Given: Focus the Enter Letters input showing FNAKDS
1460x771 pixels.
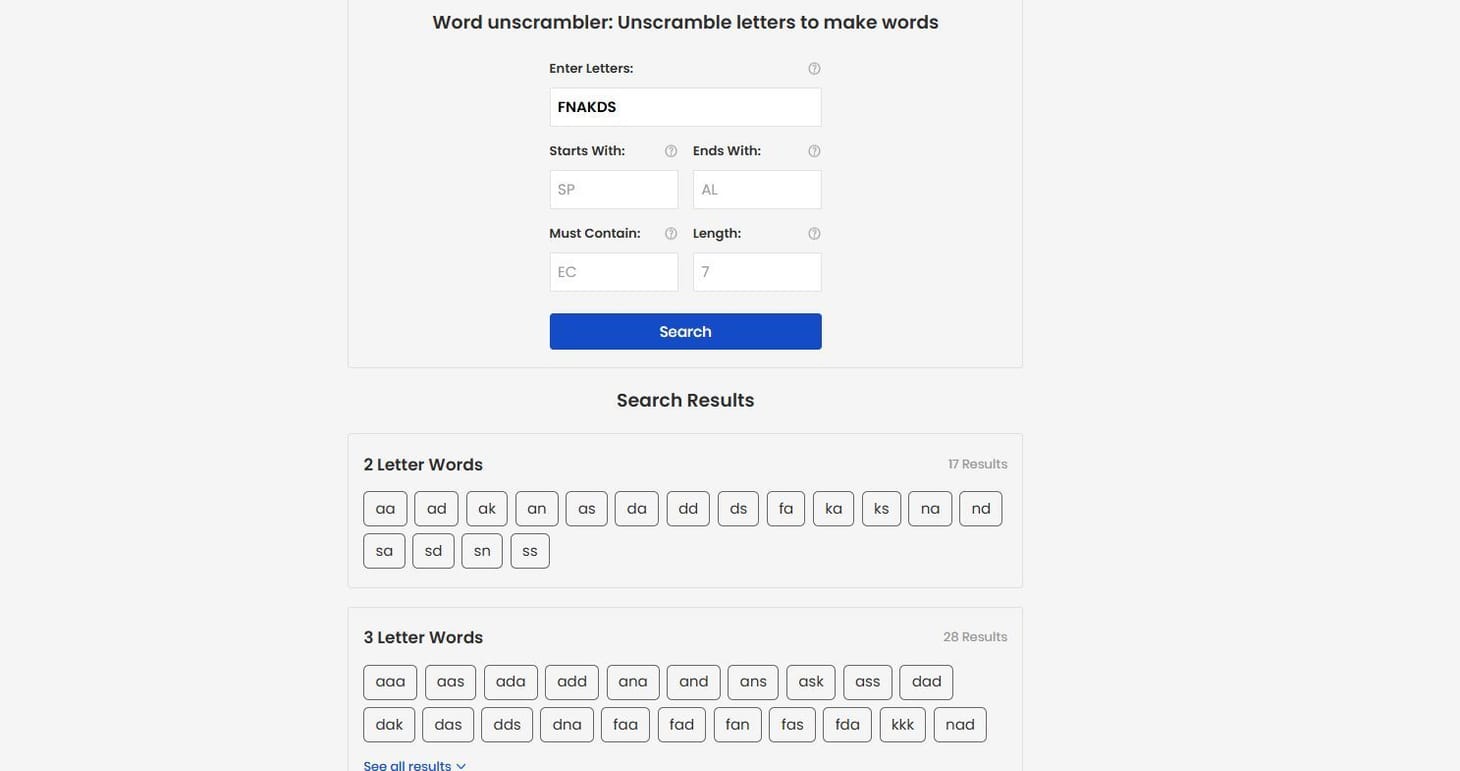Looking at the screenshot, I should click(x=685, y=106).
